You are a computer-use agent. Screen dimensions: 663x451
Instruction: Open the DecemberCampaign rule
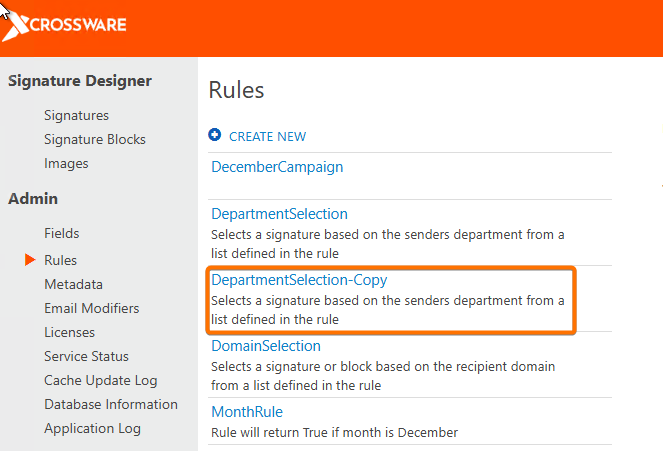pos(277,167)
